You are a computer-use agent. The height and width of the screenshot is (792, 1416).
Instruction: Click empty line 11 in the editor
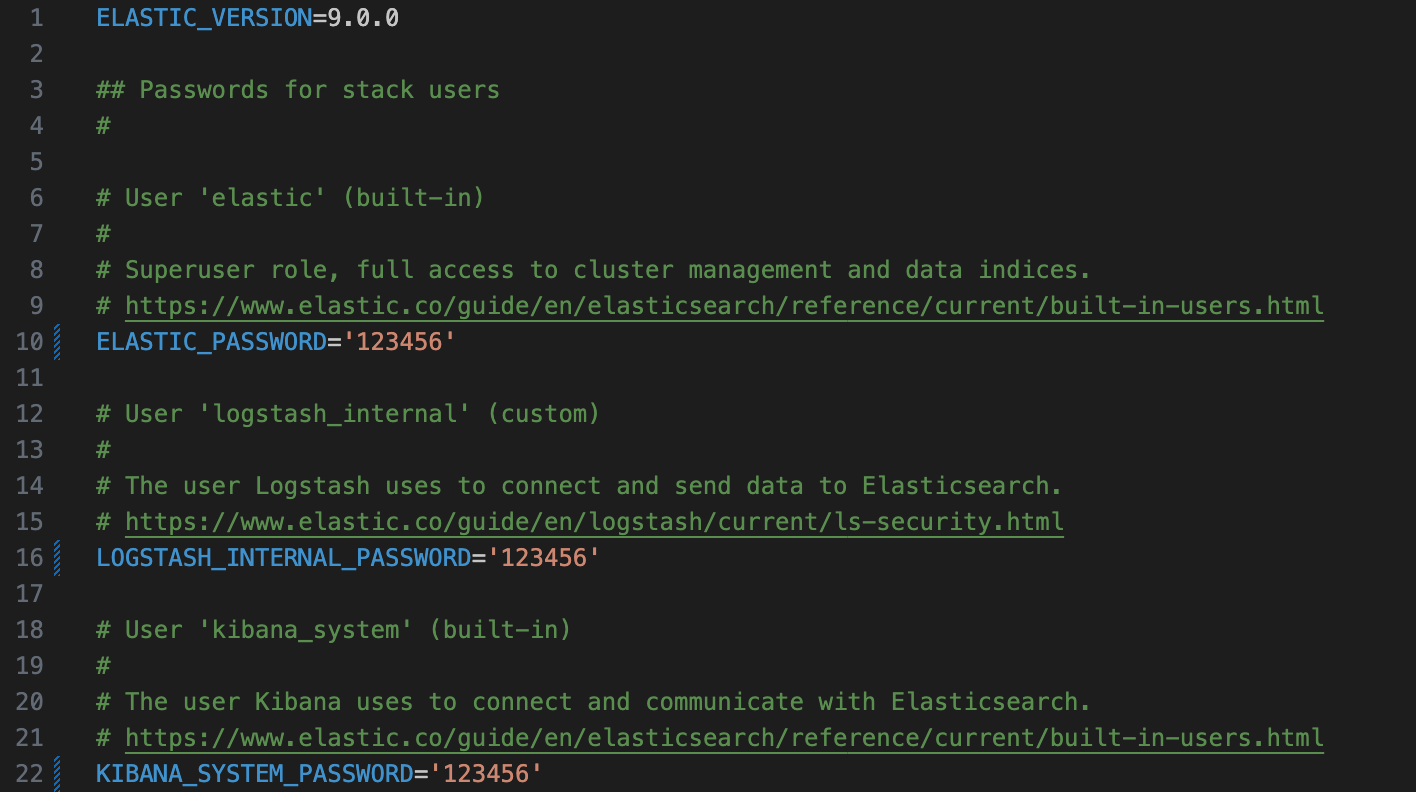[700, 378]
